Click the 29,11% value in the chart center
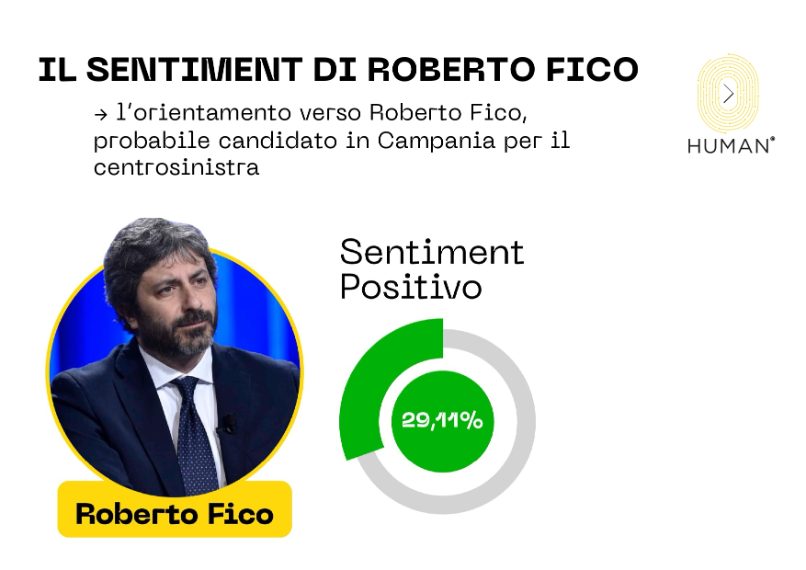806x570 pixels. 441,420
